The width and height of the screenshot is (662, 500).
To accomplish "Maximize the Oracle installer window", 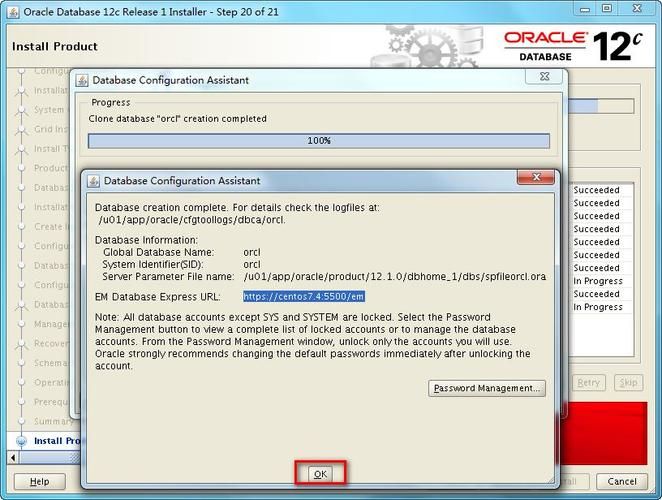I will pos(607,9).
